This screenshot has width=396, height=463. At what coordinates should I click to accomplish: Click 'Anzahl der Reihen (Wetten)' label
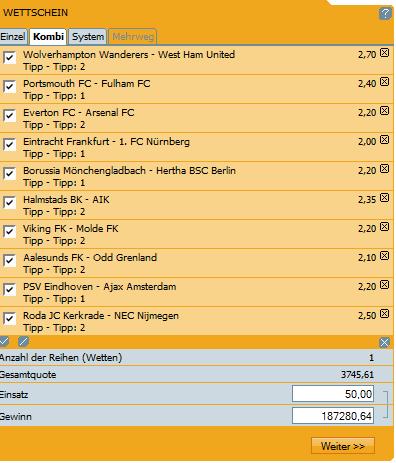click(61, 358)
